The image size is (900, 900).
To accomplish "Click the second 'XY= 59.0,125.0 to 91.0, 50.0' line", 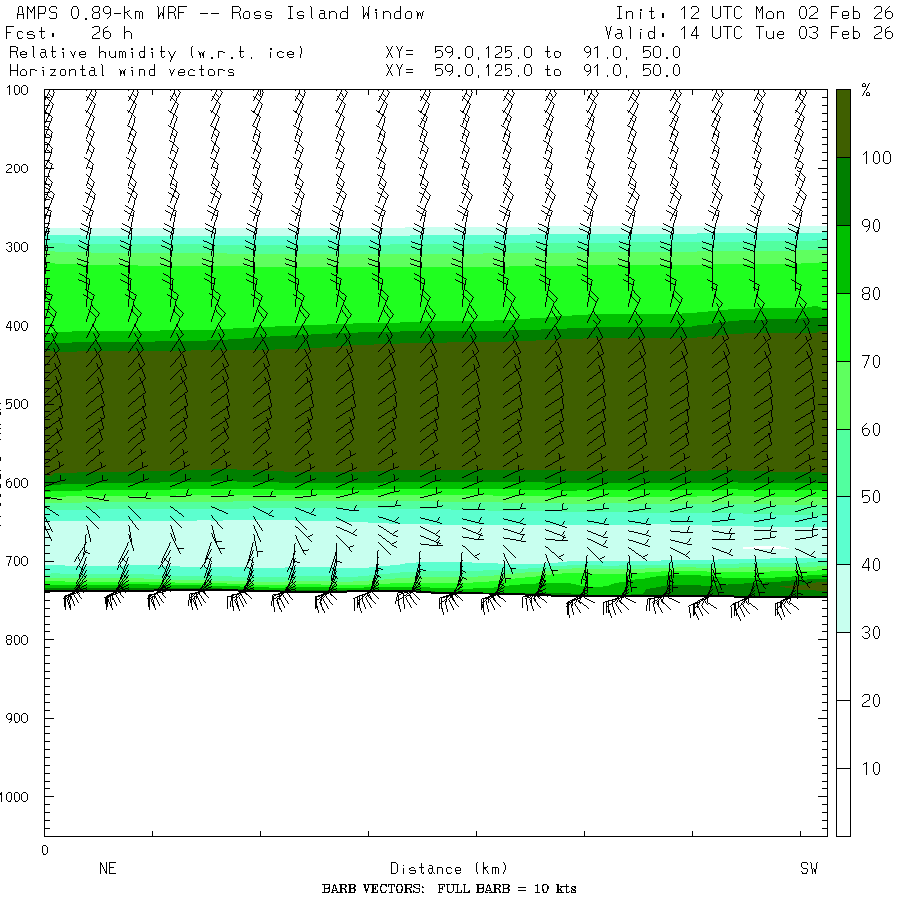I will [x=533, y=71].
